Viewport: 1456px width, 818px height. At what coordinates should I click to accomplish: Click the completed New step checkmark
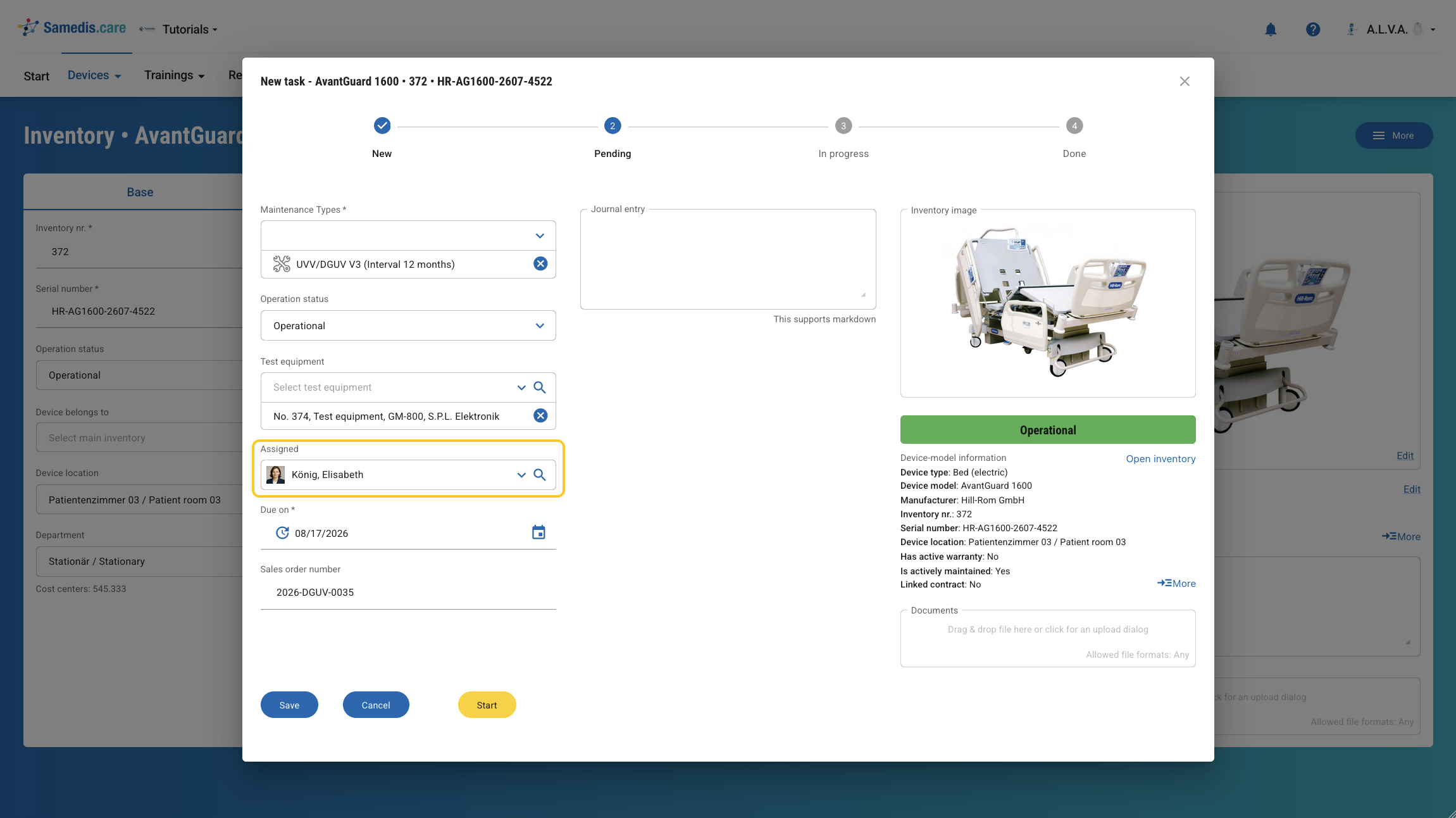coord(382,126)
